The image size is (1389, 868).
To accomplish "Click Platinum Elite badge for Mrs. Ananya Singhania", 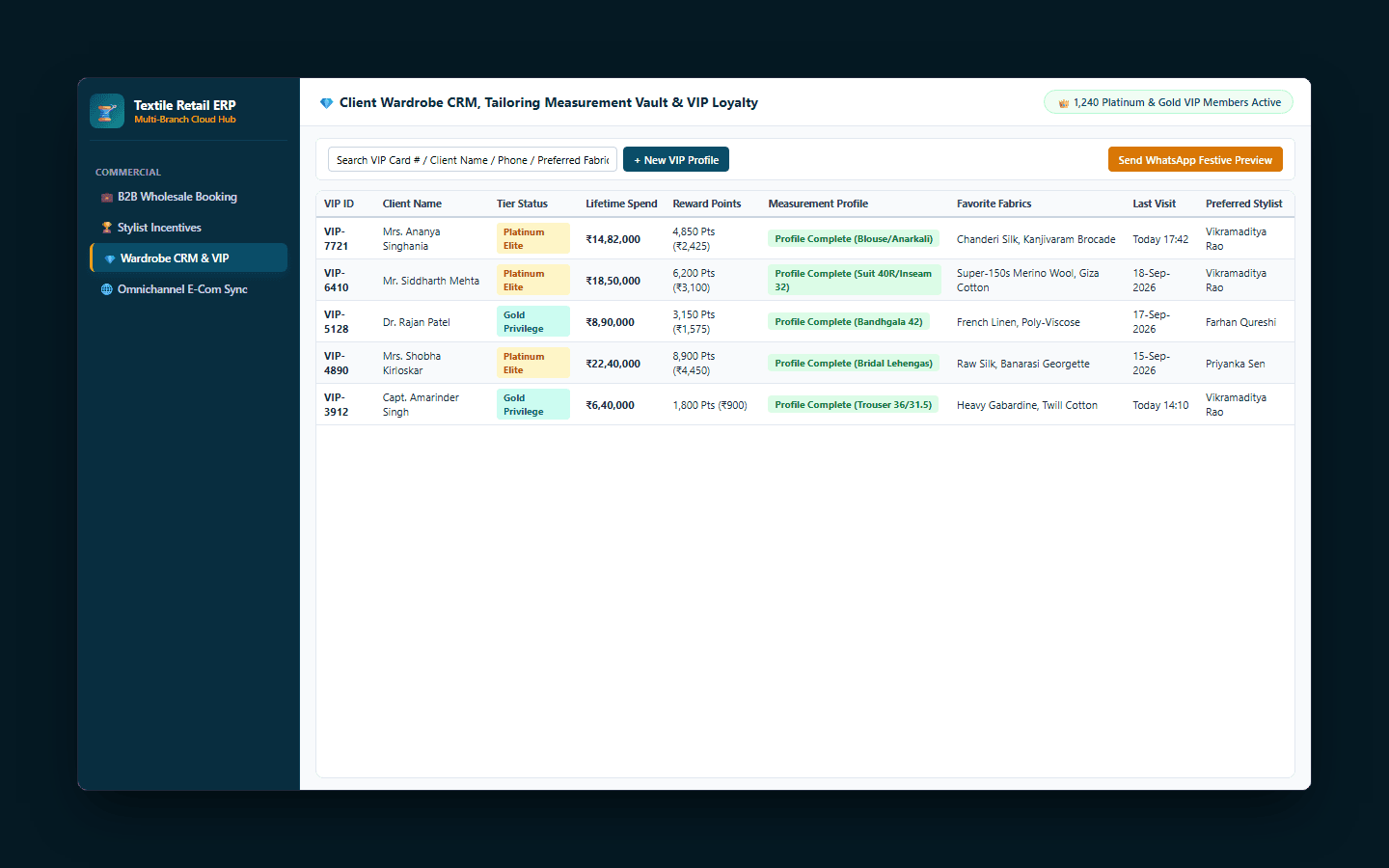I will click(533, 239).
